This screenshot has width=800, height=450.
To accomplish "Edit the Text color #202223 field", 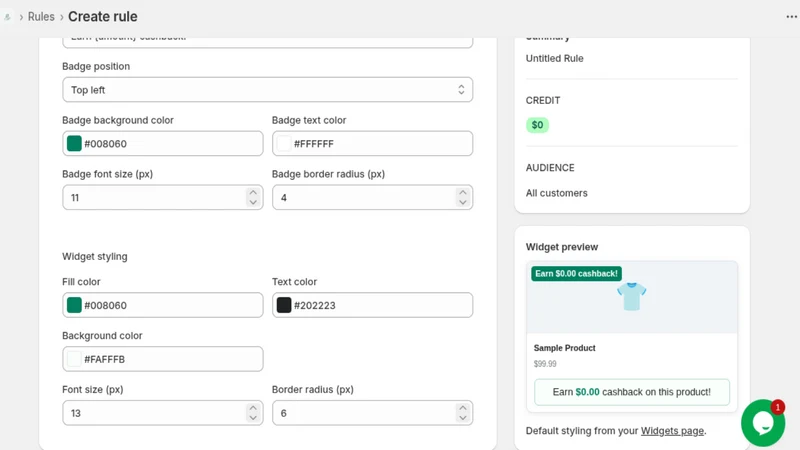I will pyautogui.click(x=372, y=305).
